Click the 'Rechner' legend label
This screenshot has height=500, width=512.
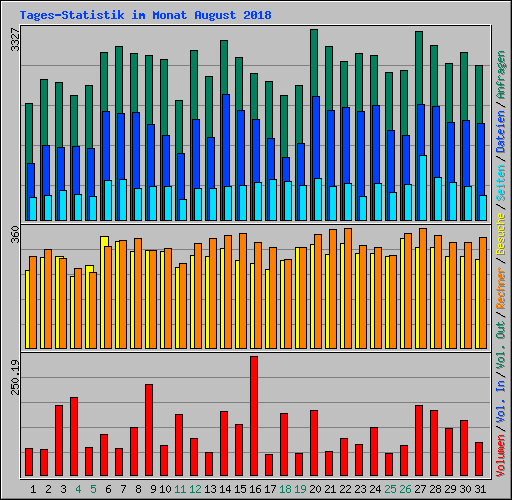pos(501,287)
